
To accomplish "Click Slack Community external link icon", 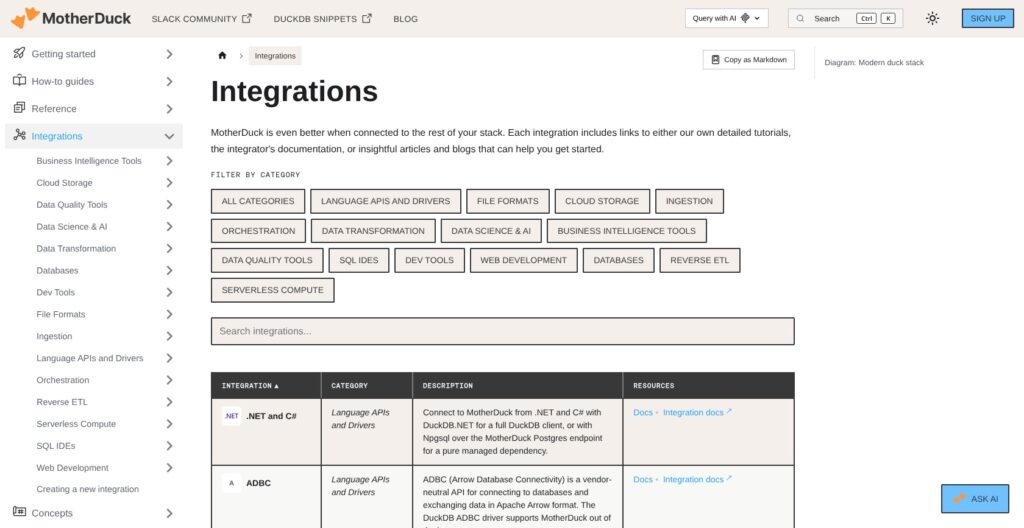I will 247,18.
